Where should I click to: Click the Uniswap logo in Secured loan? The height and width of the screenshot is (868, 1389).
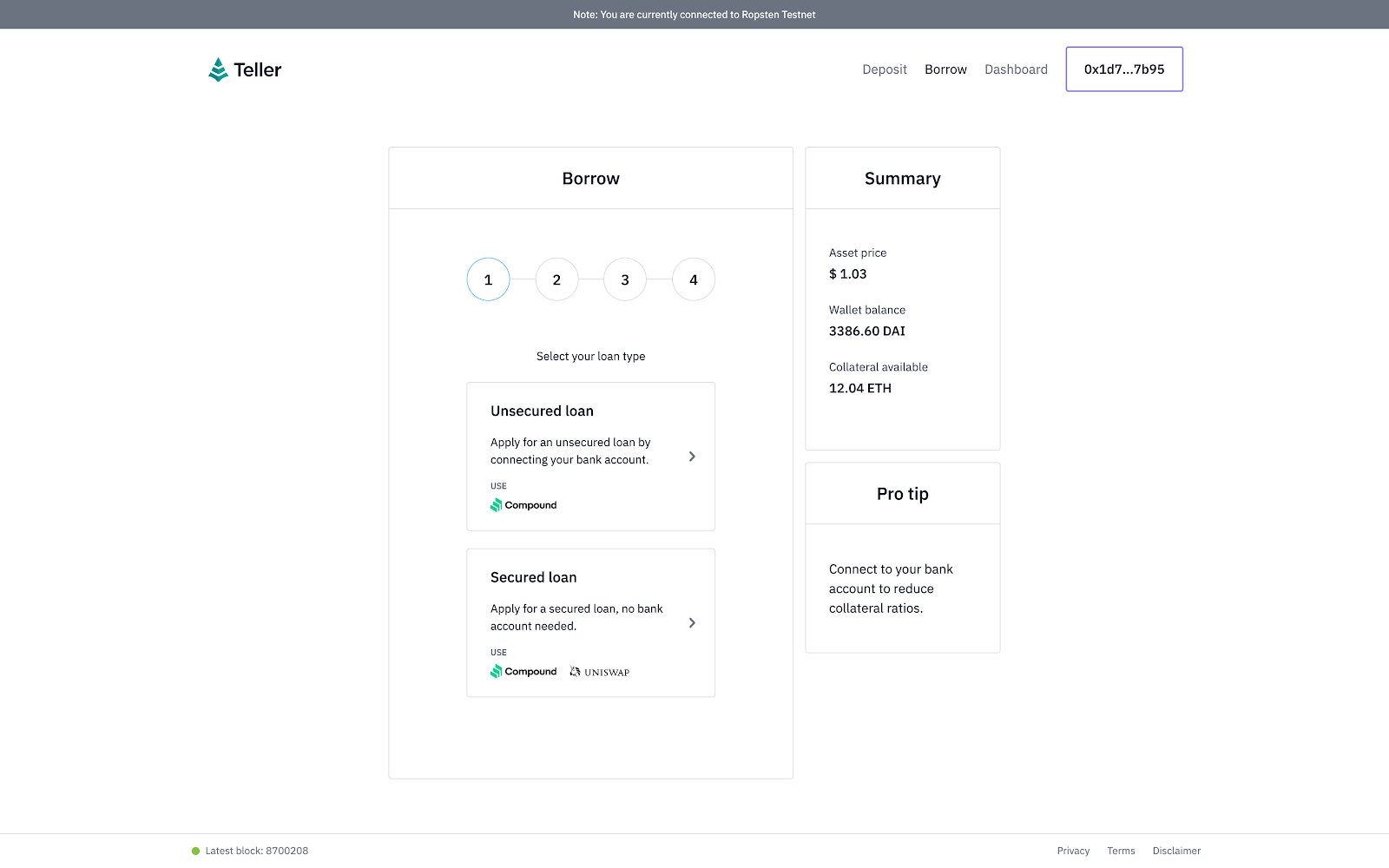tap(600, 672)
